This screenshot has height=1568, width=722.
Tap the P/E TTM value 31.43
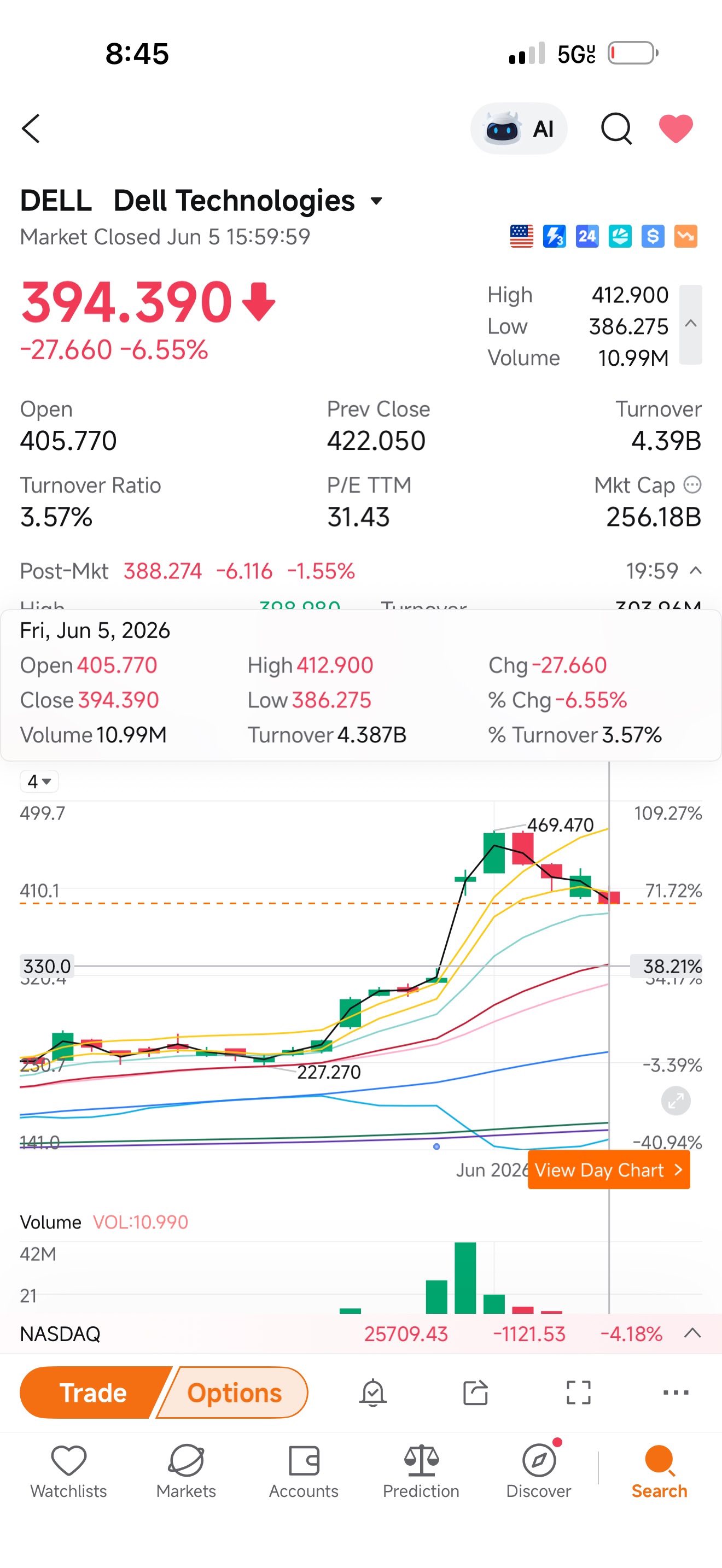[358, 517]
